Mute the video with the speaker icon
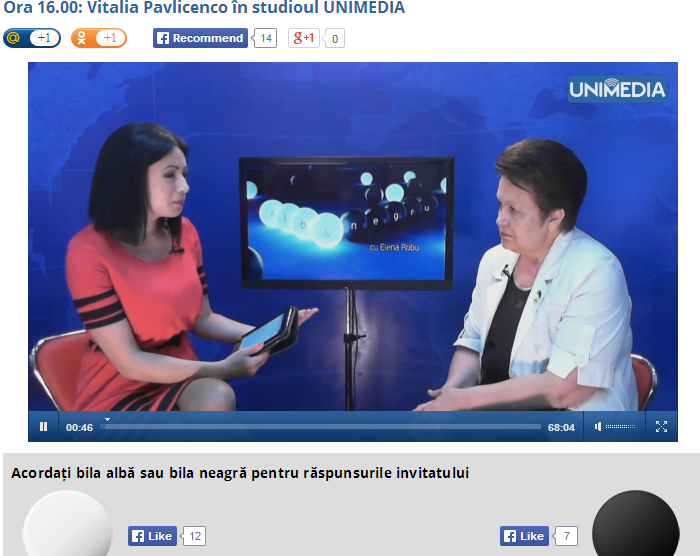Image resolution: width=700 pixels, height=556 pixels. click(x=598, y=427)
